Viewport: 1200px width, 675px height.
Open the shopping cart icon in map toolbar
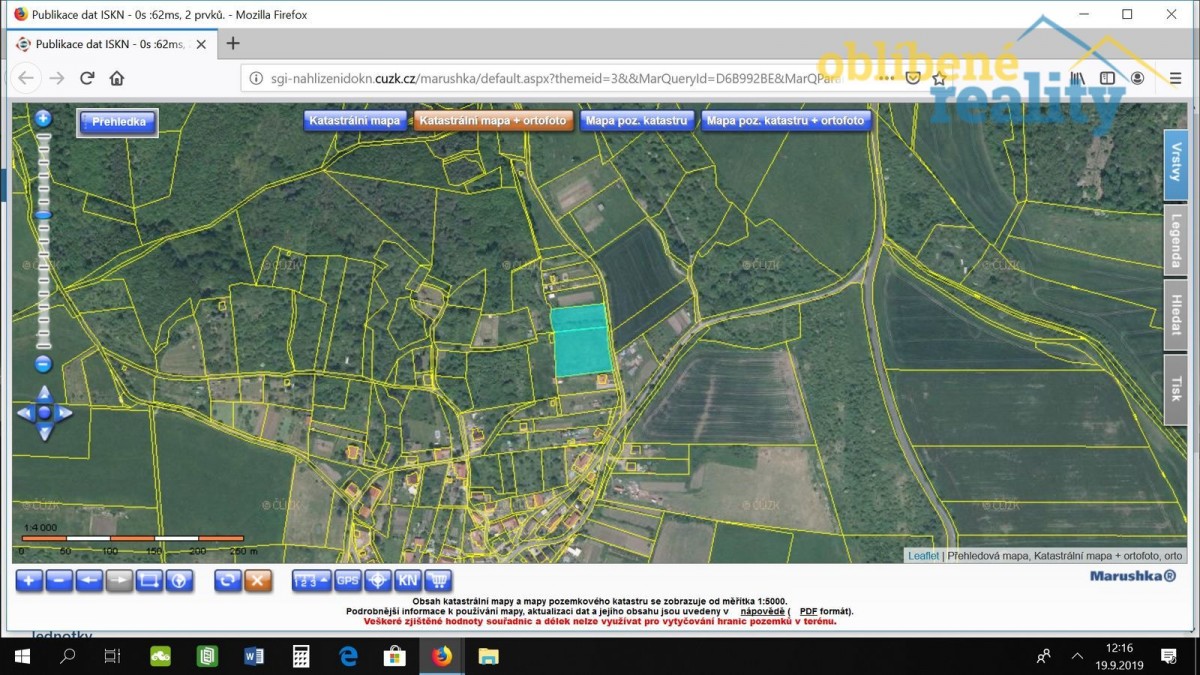click(x=438, y=580)
